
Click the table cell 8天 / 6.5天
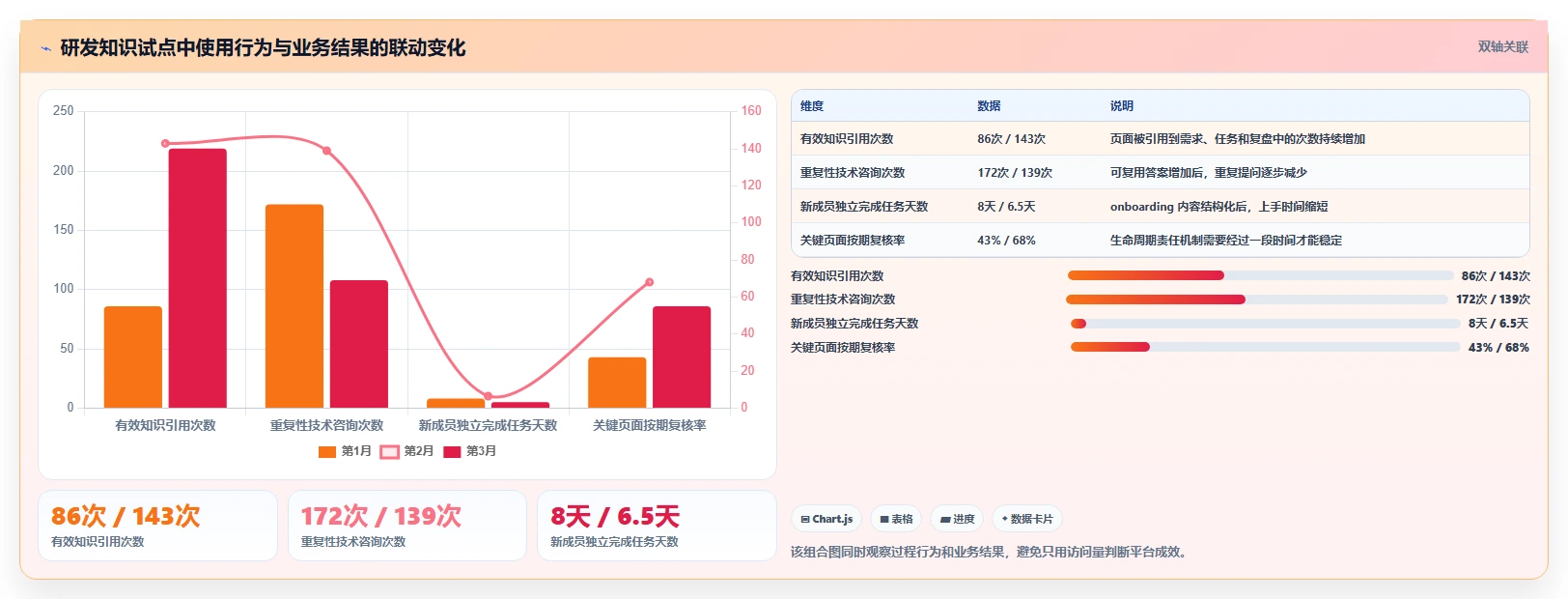[x=1006, y=207]
